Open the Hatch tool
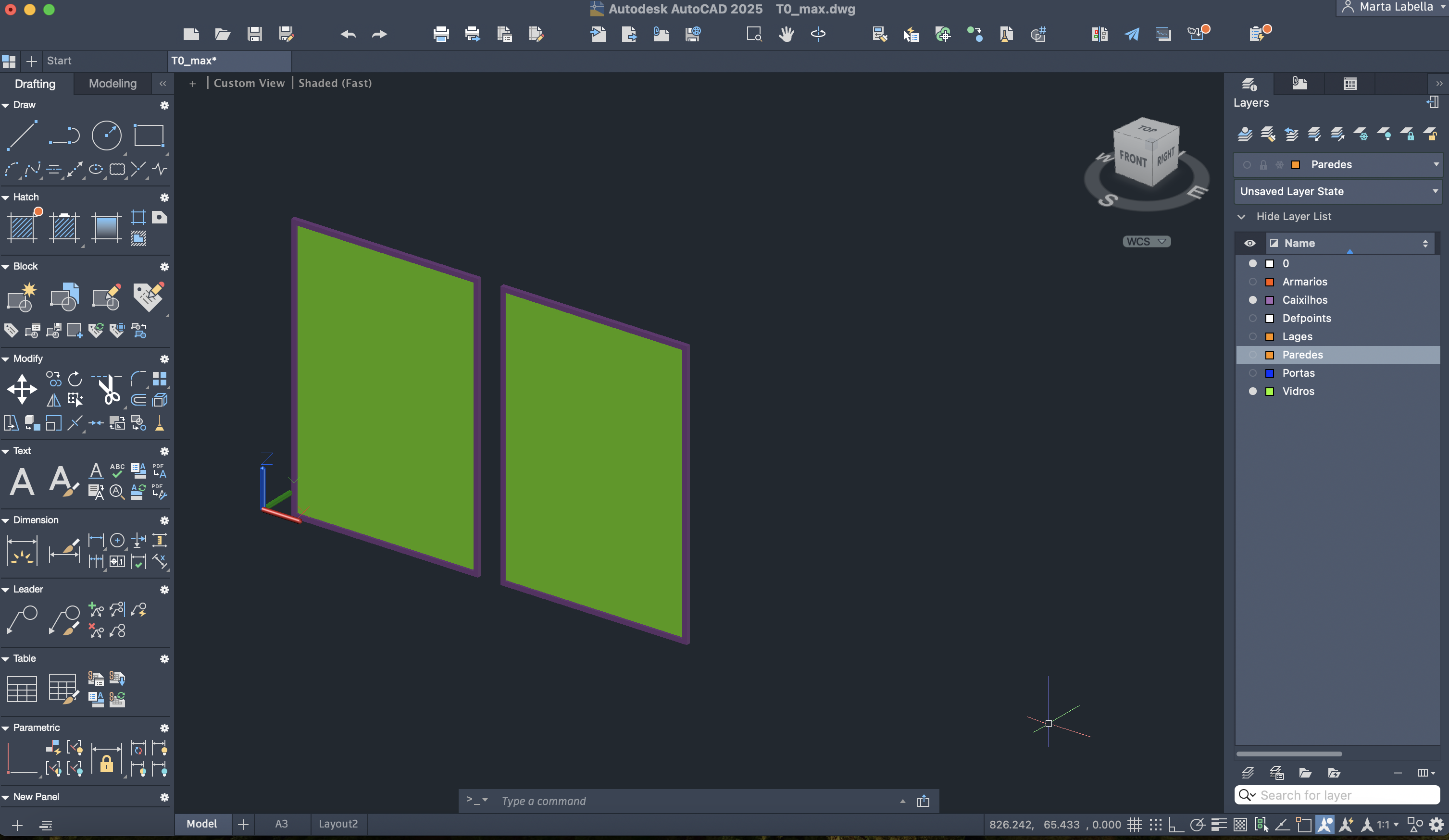Screen dimensions: 1449x840 tap(22, 228)
